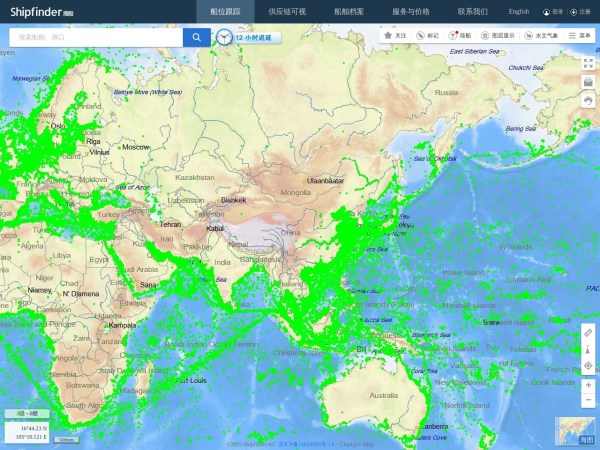Toggle the 海图 nautical chart thumbnail

(x=575, y=430)
